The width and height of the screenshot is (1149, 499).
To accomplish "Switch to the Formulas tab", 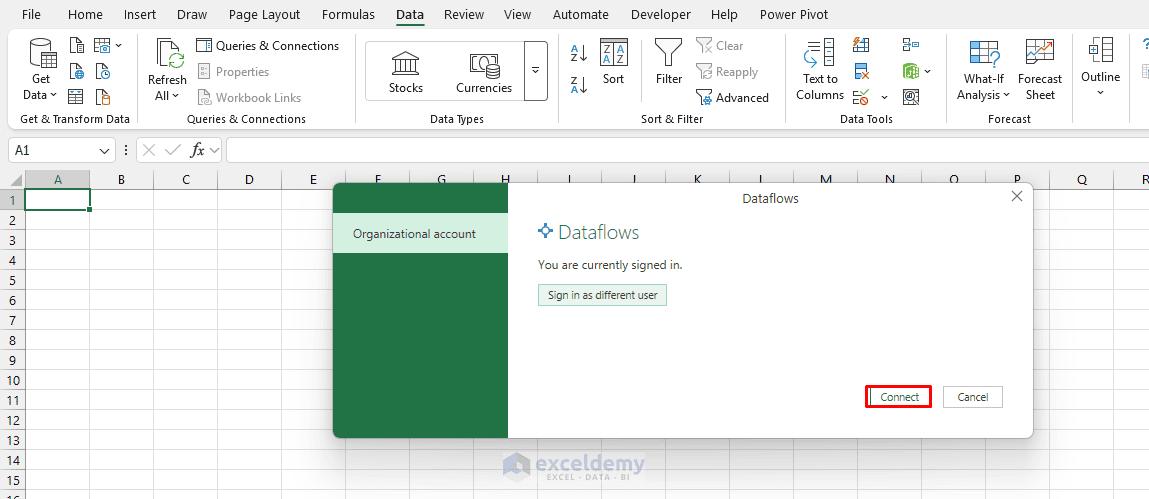I will click(348, 15).
